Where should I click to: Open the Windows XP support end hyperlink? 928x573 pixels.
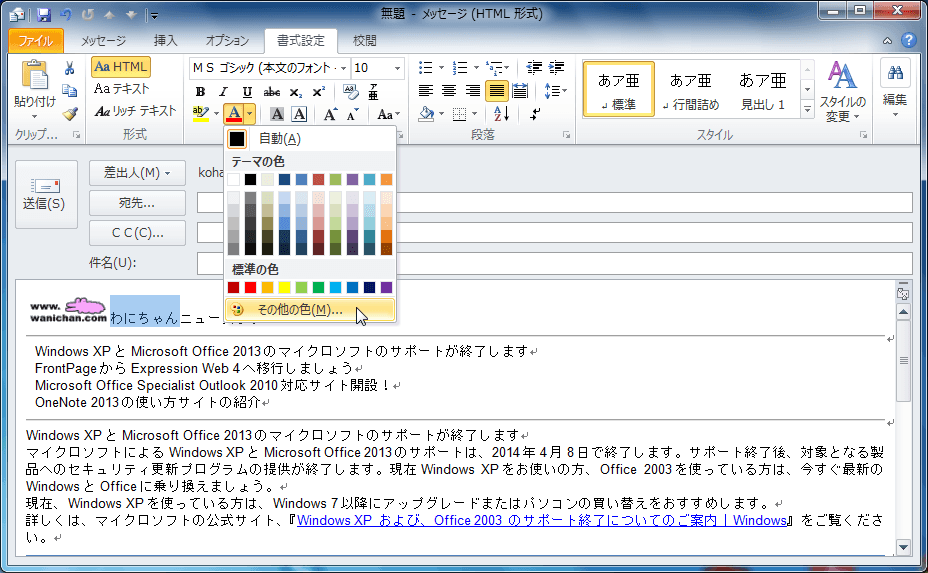(x=542, y=520)
